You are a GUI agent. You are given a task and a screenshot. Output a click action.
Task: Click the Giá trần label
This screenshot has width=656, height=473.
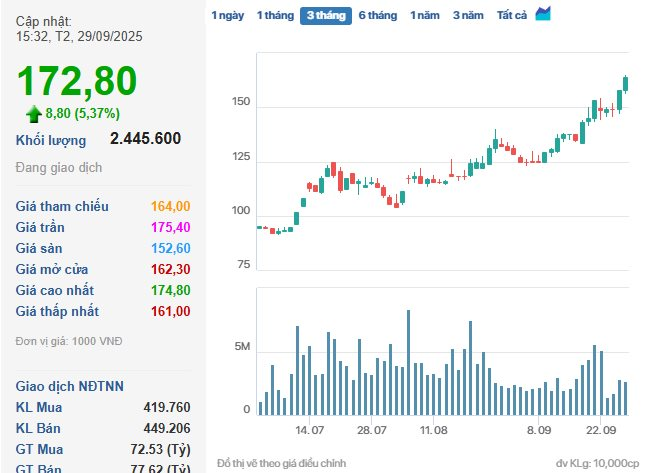(40, 227)
